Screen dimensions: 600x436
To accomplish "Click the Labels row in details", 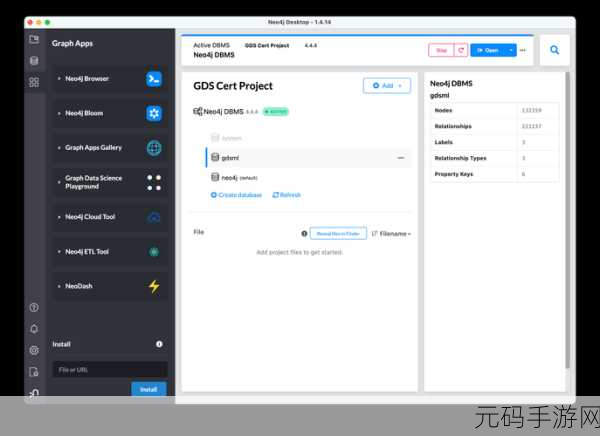I will point(494,142).
